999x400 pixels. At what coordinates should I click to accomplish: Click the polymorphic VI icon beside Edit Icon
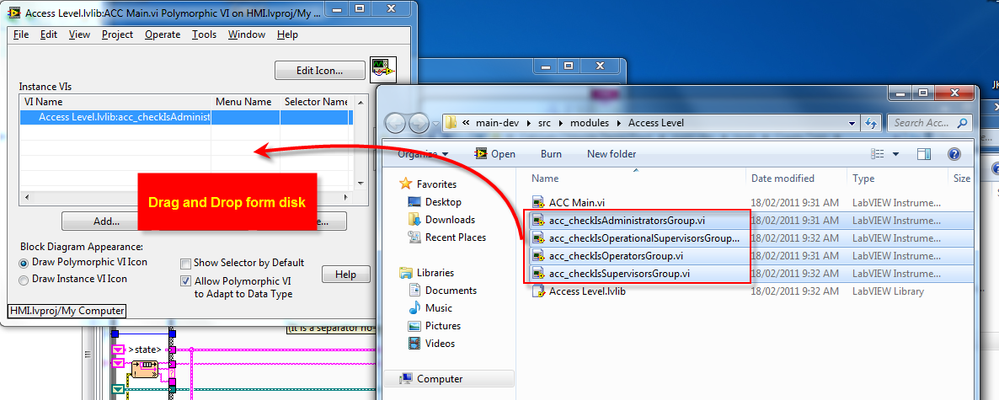click(x=384, y=69)
